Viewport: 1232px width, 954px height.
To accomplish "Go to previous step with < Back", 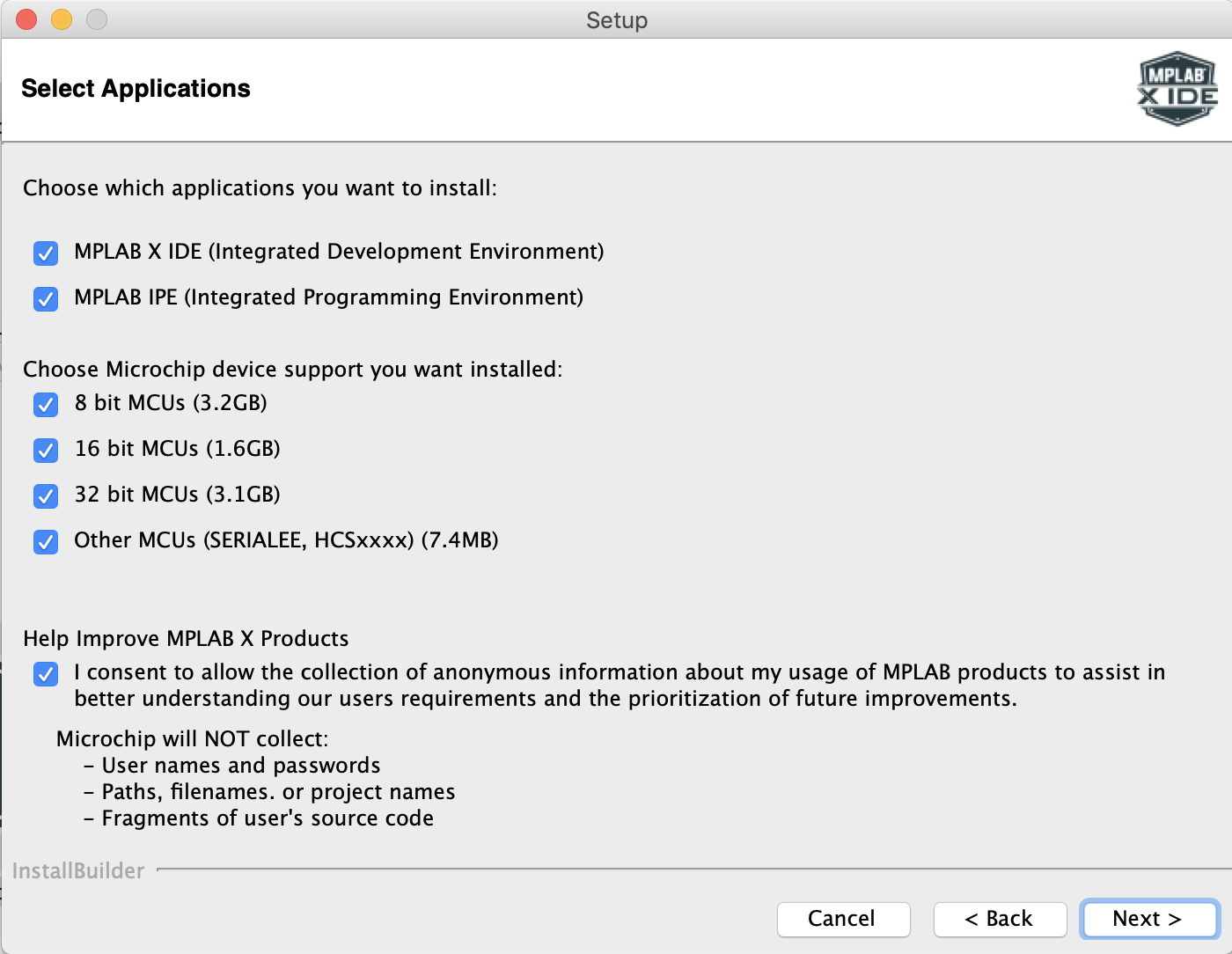I will pos(1000,919).
